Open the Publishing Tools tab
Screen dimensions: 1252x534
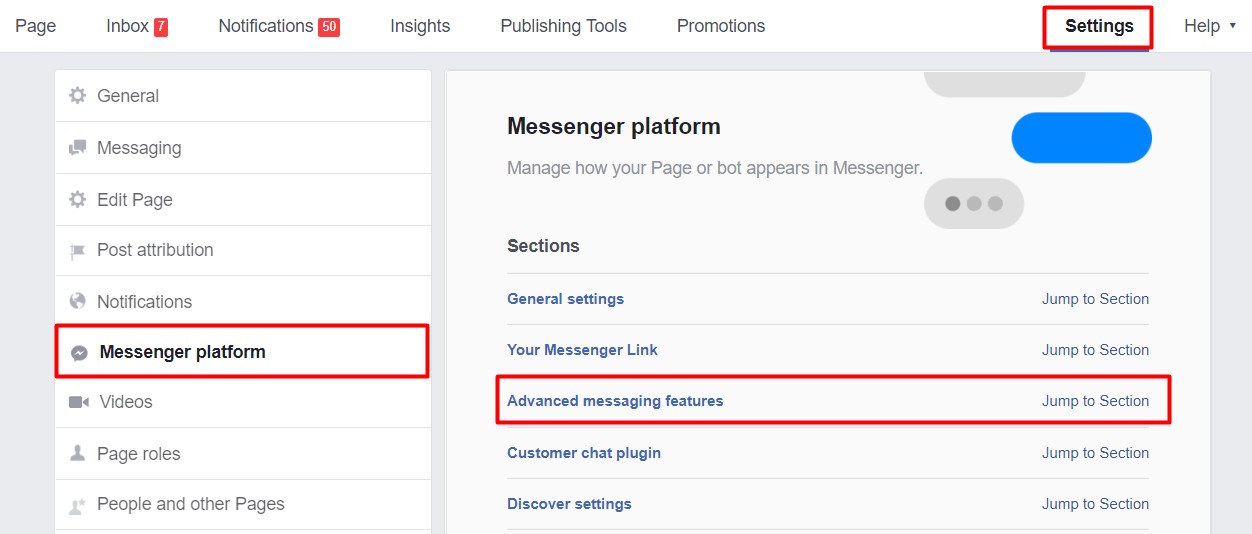coord(563,26)
